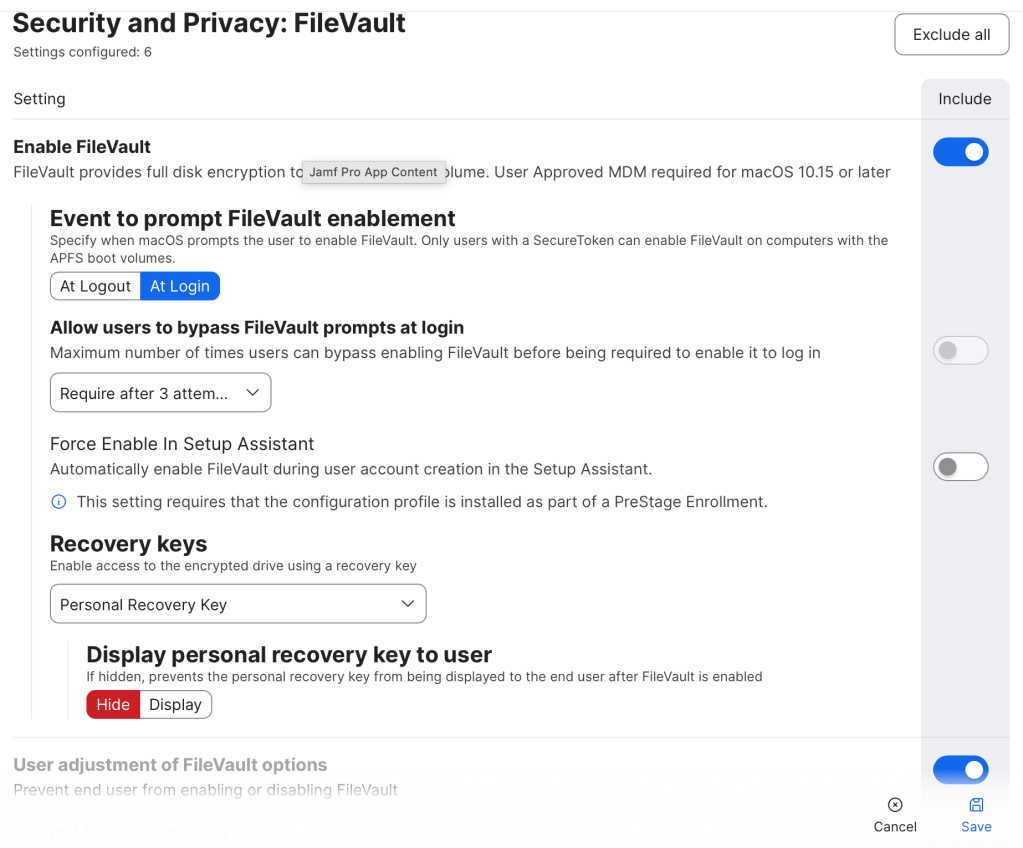Select the At Logout option
The image size is (1023, 848).
(x=96, y=286)
